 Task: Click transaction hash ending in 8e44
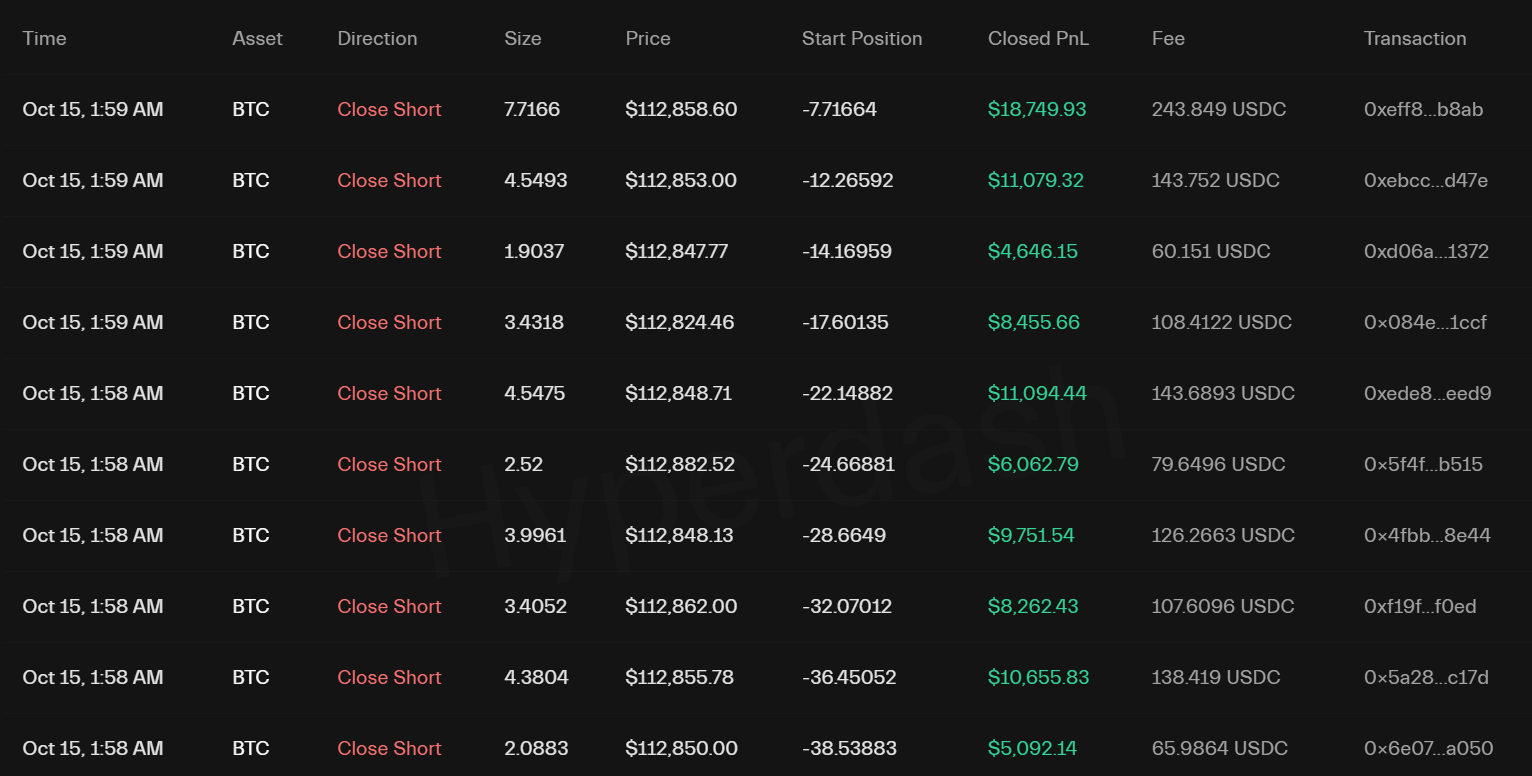click(1427, 536)
